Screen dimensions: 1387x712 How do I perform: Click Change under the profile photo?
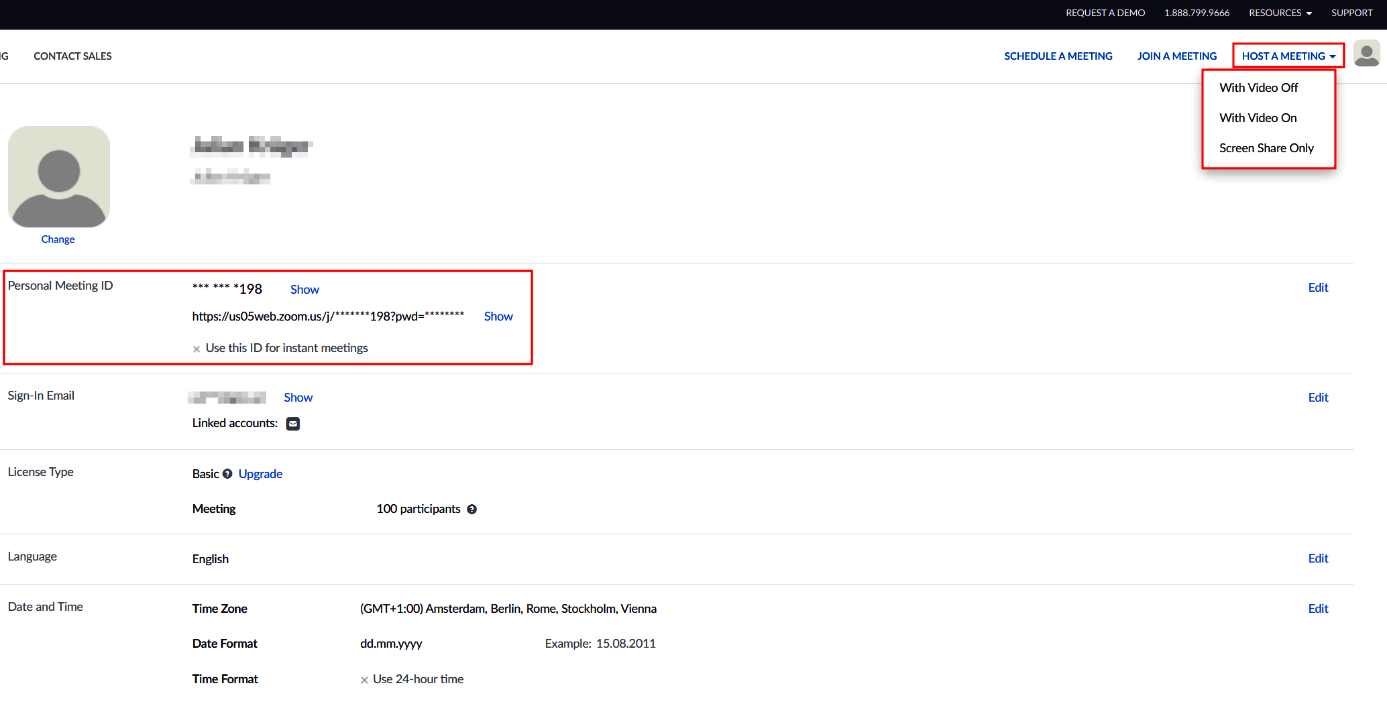[58, 240]
